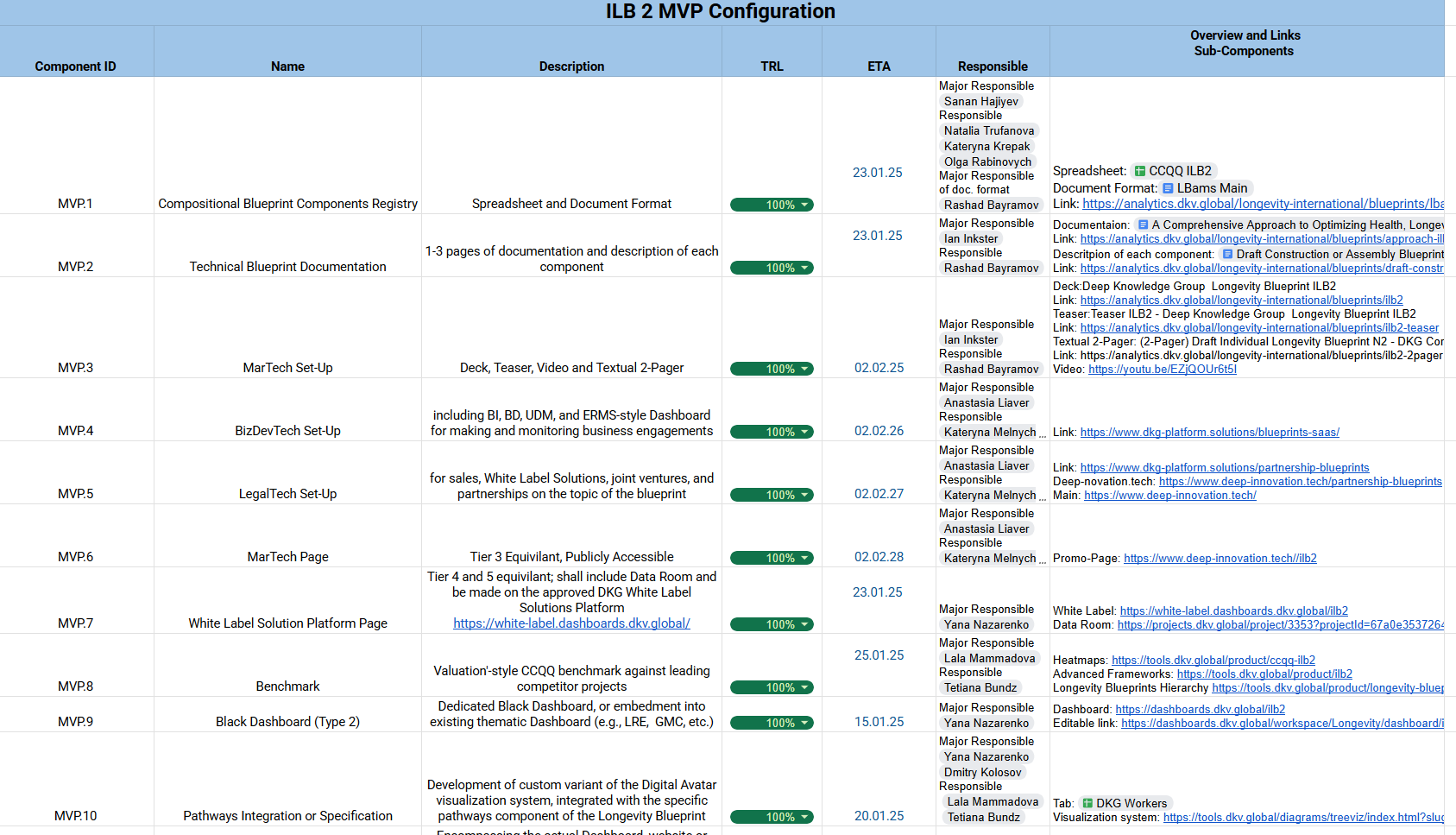Click the Sanan Hajiyev people chip

point(980,102)
